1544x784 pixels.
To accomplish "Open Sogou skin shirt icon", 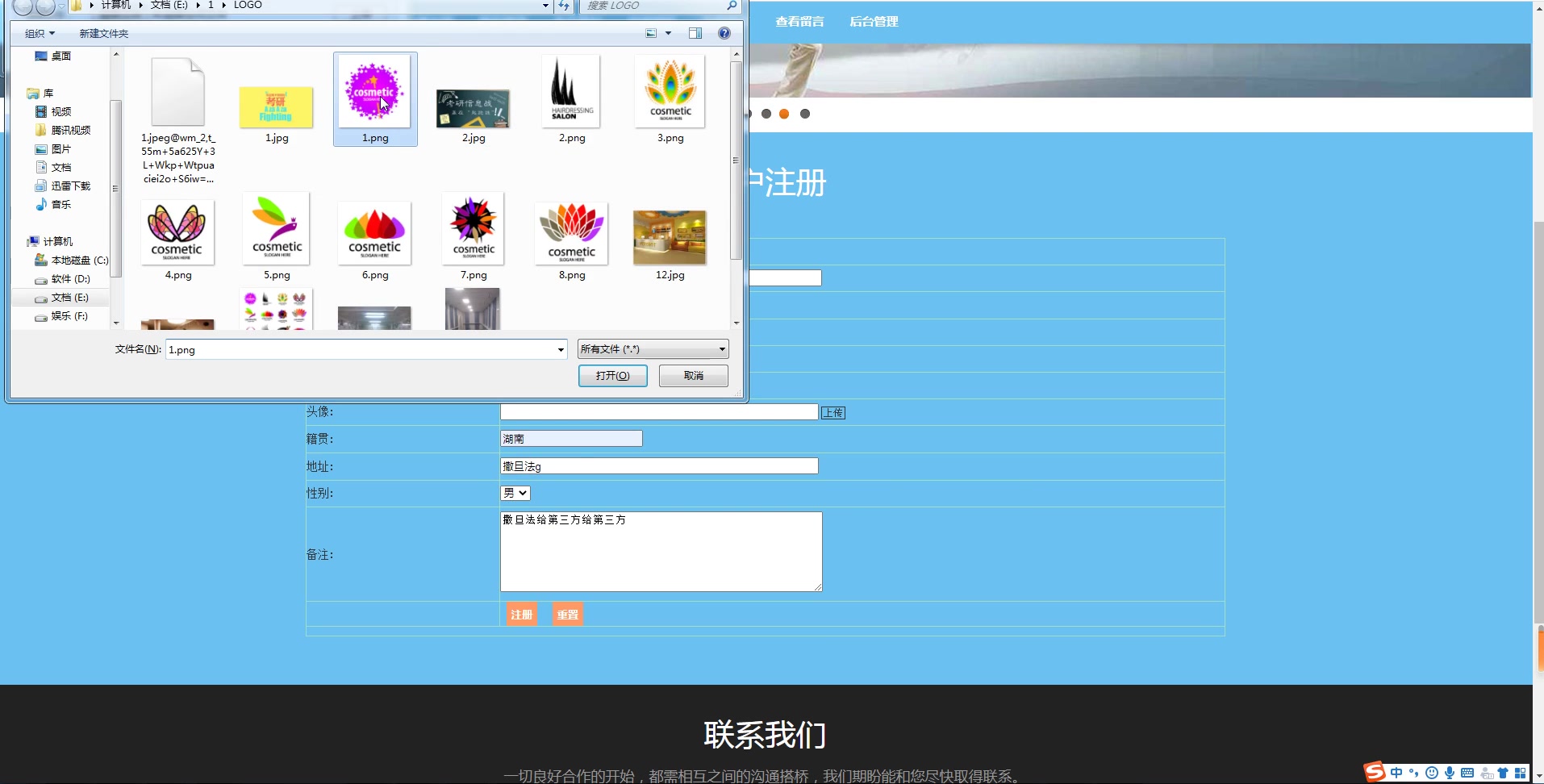I will [x=1503, y=773].
